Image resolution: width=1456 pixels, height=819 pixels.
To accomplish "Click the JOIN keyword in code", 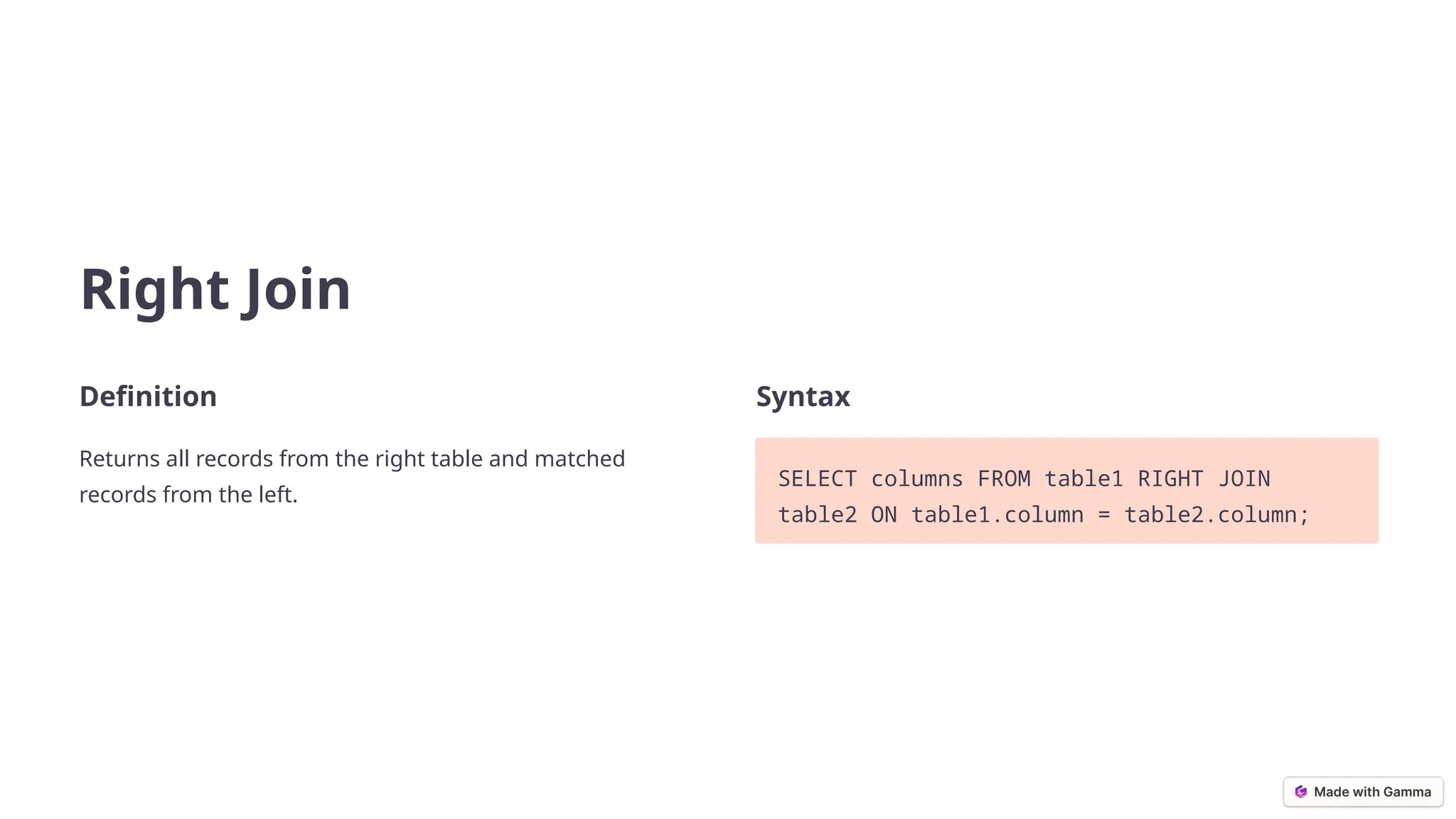I will [x=1244, y=478].
